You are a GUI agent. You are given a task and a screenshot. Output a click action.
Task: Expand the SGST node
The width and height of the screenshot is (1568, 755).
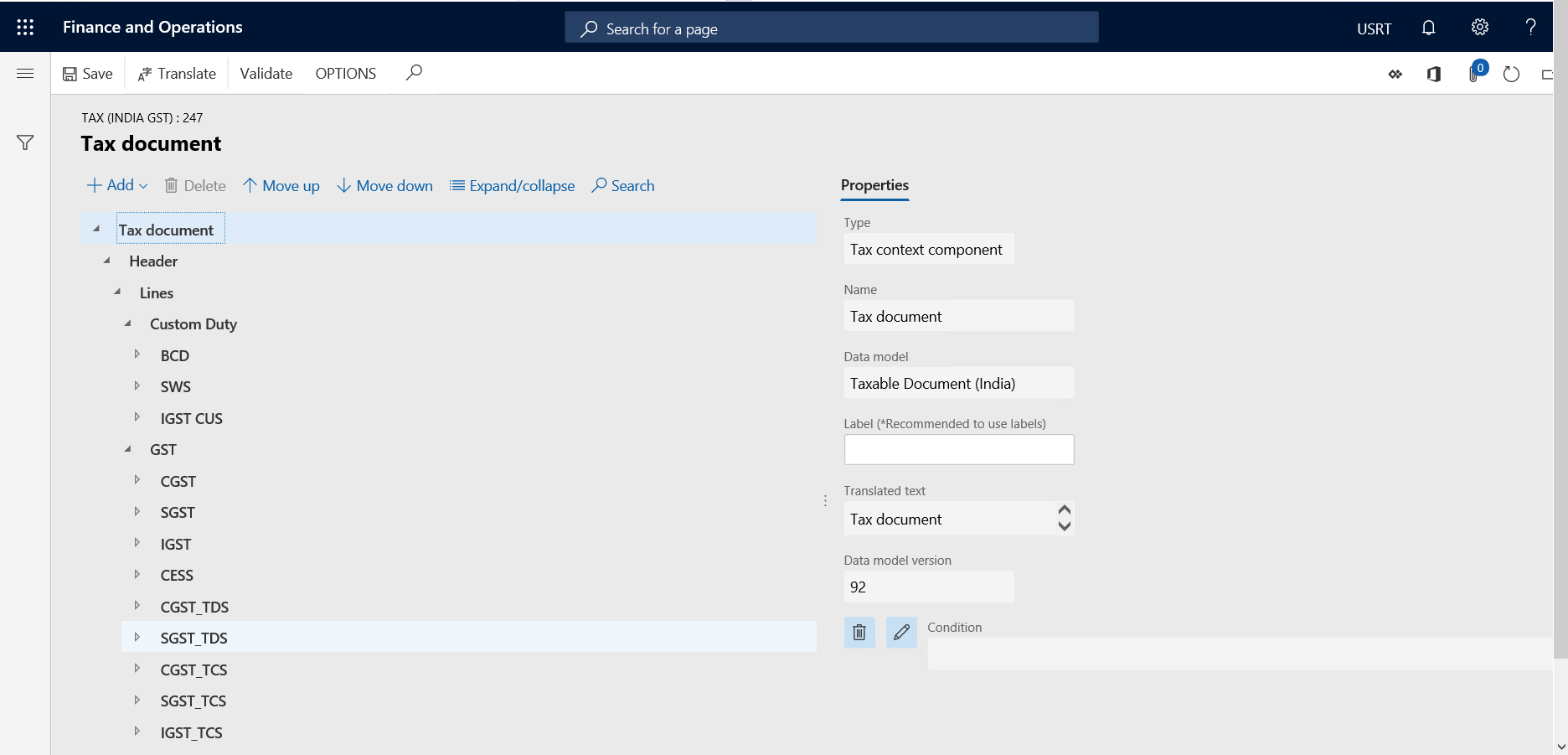(x=137, y=512)
